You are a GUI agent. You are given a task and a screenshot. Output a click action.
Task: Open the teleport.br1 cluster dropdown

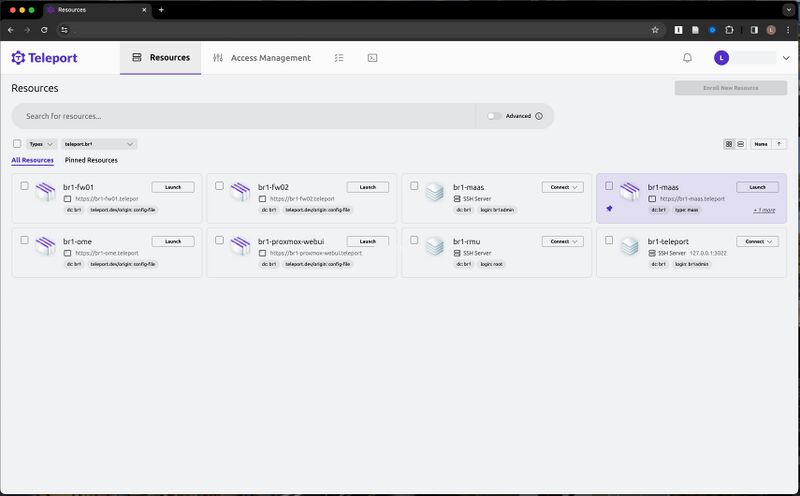[x=99, y=144]
